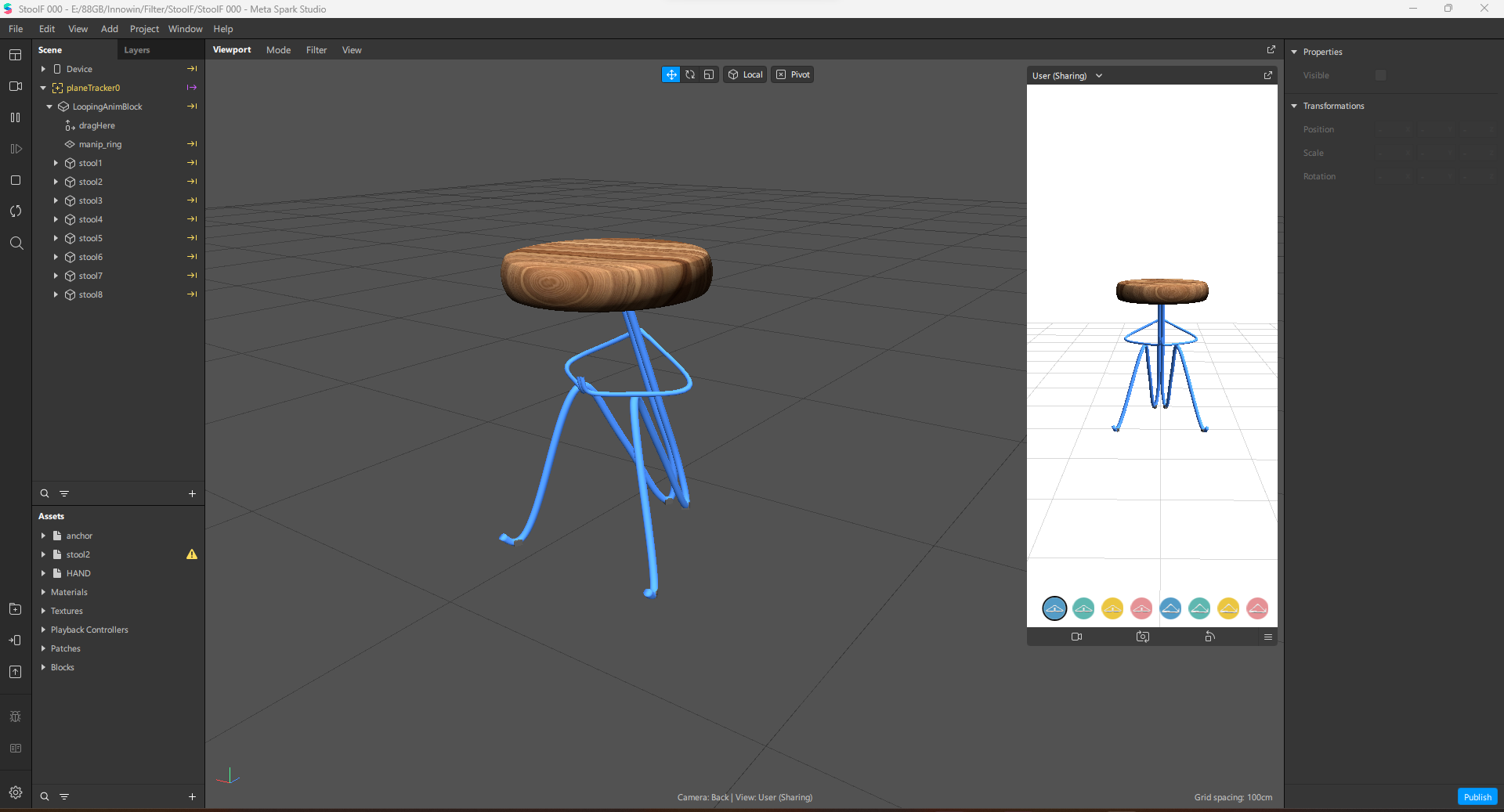Pop out the simulator window
This screenshot has height=812, width=1504.
coord(1268,75)
